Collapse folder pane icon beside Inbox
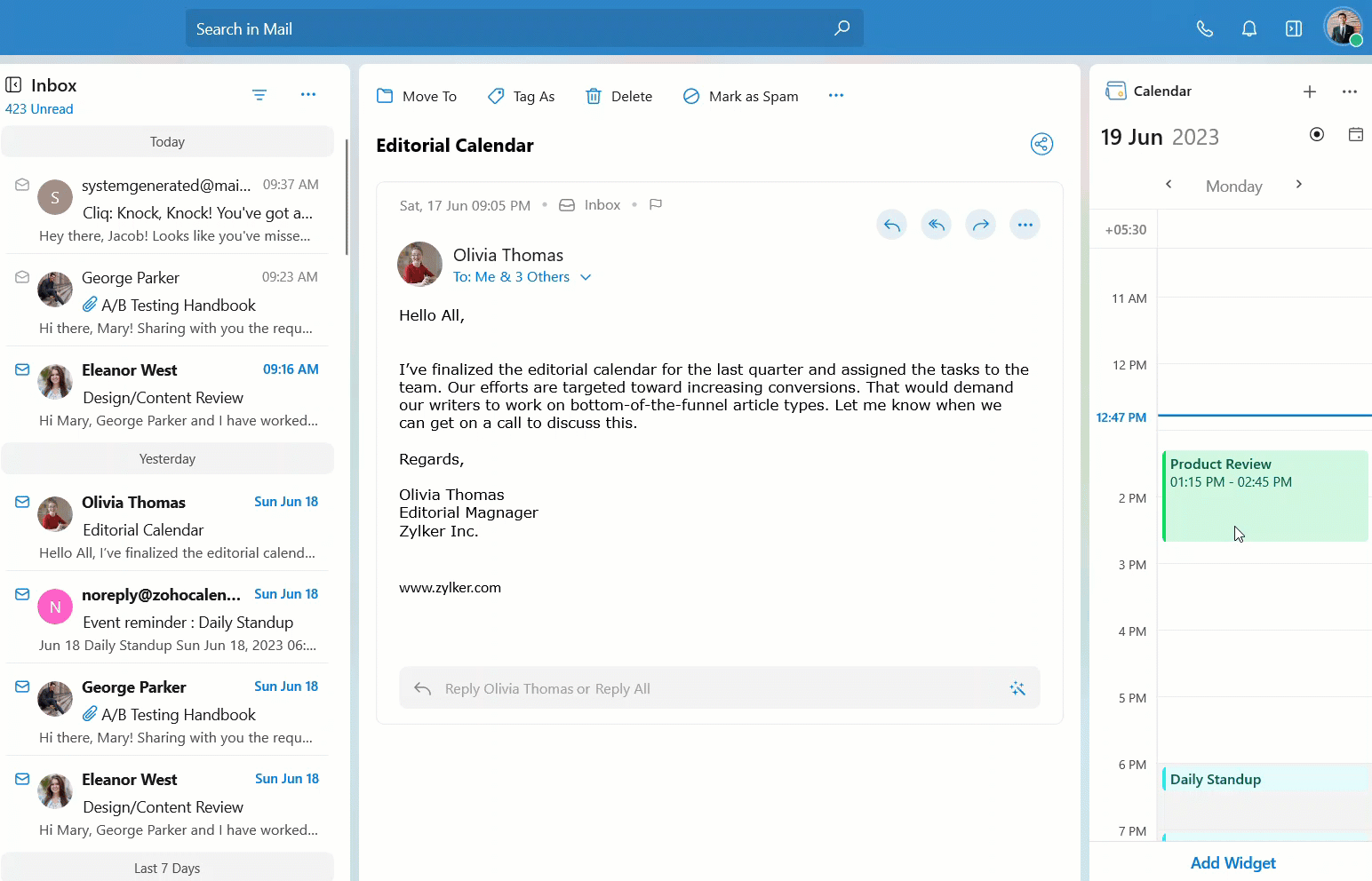 (x=13, y=84)
